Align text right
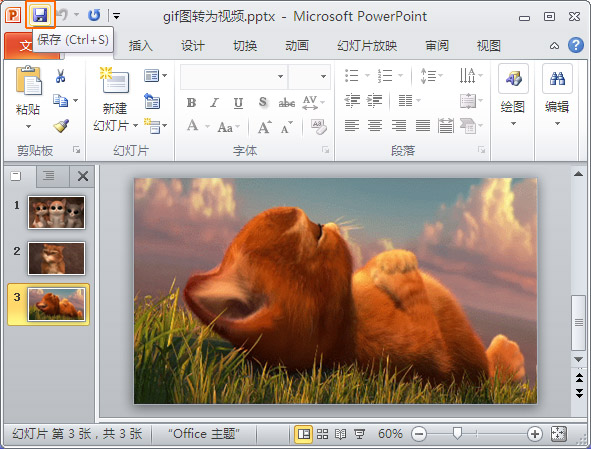591x449 pixels. click(x=398, y=125)
